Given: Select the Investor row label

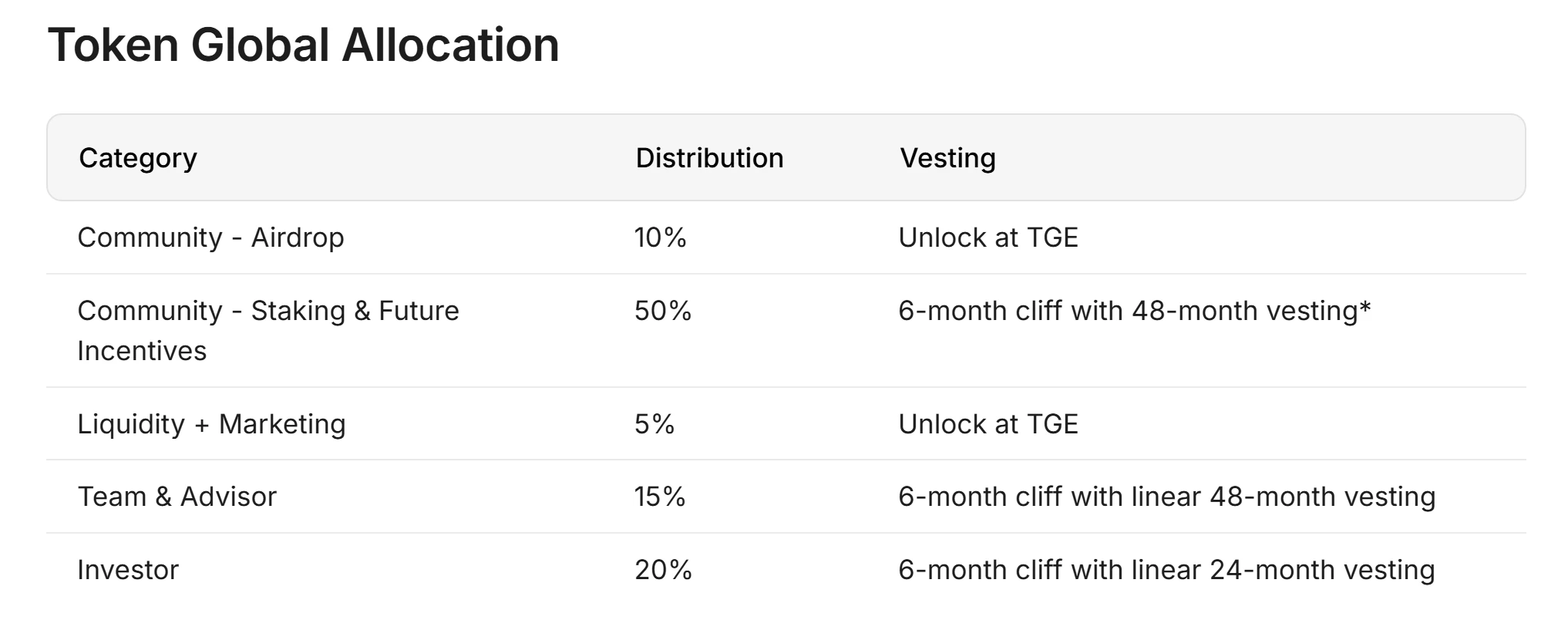Looking at the screenshot, I should click(x=128, y=570).
